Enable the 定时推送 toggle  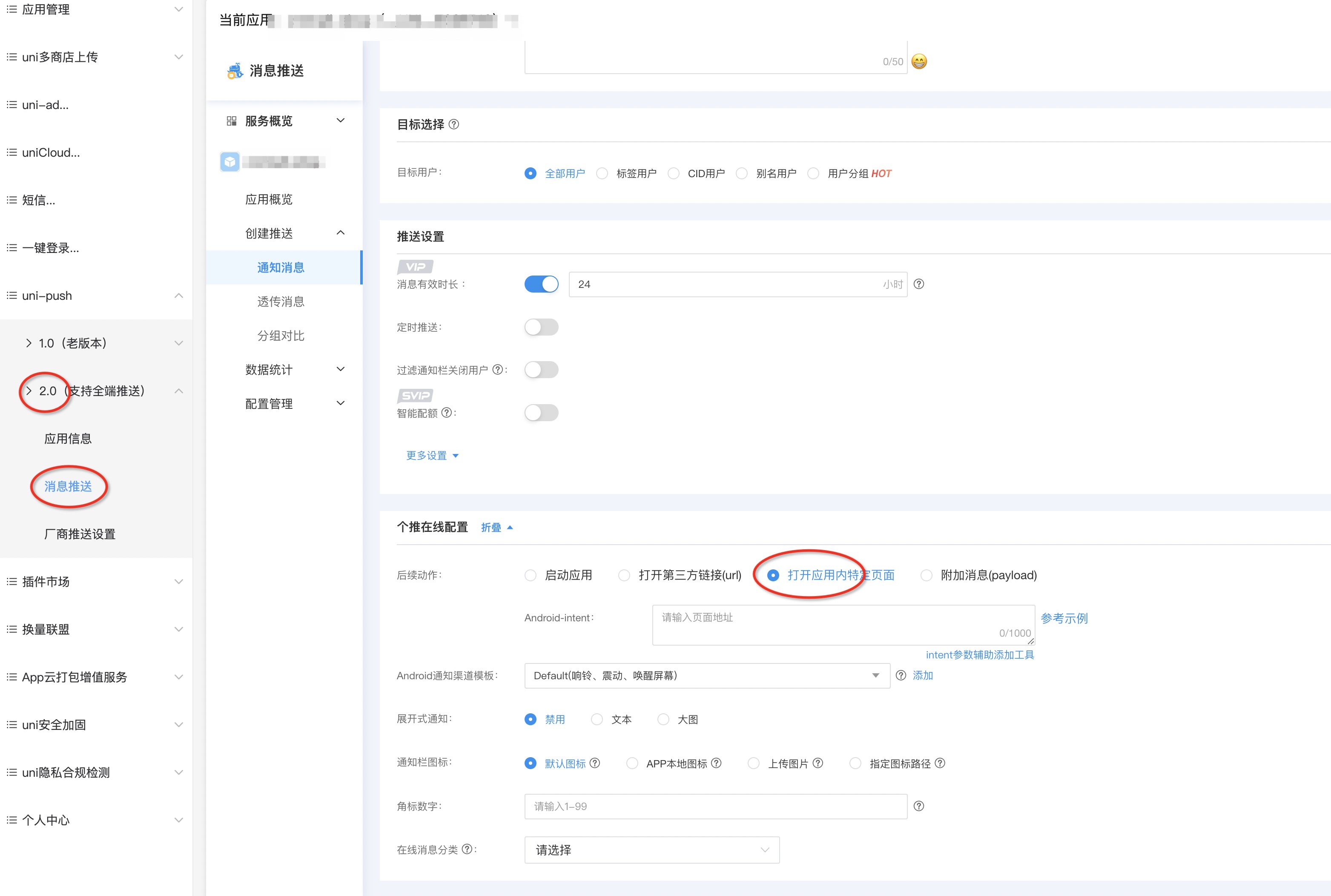pos(541,327)
